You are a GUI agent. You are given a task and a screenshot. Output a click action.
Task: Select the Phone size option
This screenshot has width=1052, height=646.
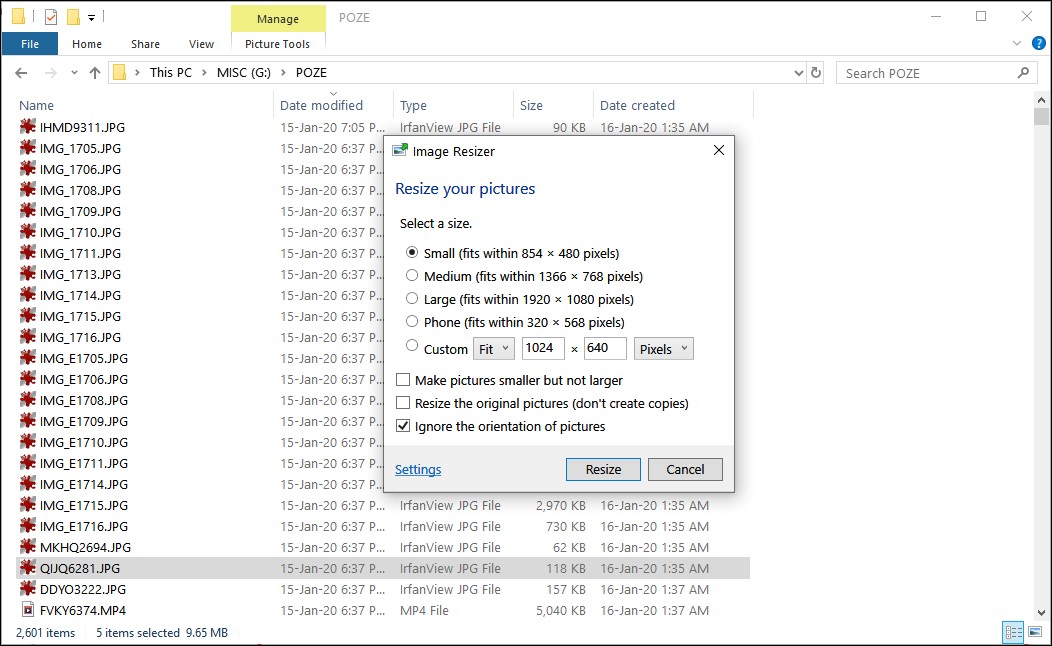point(413,322)
